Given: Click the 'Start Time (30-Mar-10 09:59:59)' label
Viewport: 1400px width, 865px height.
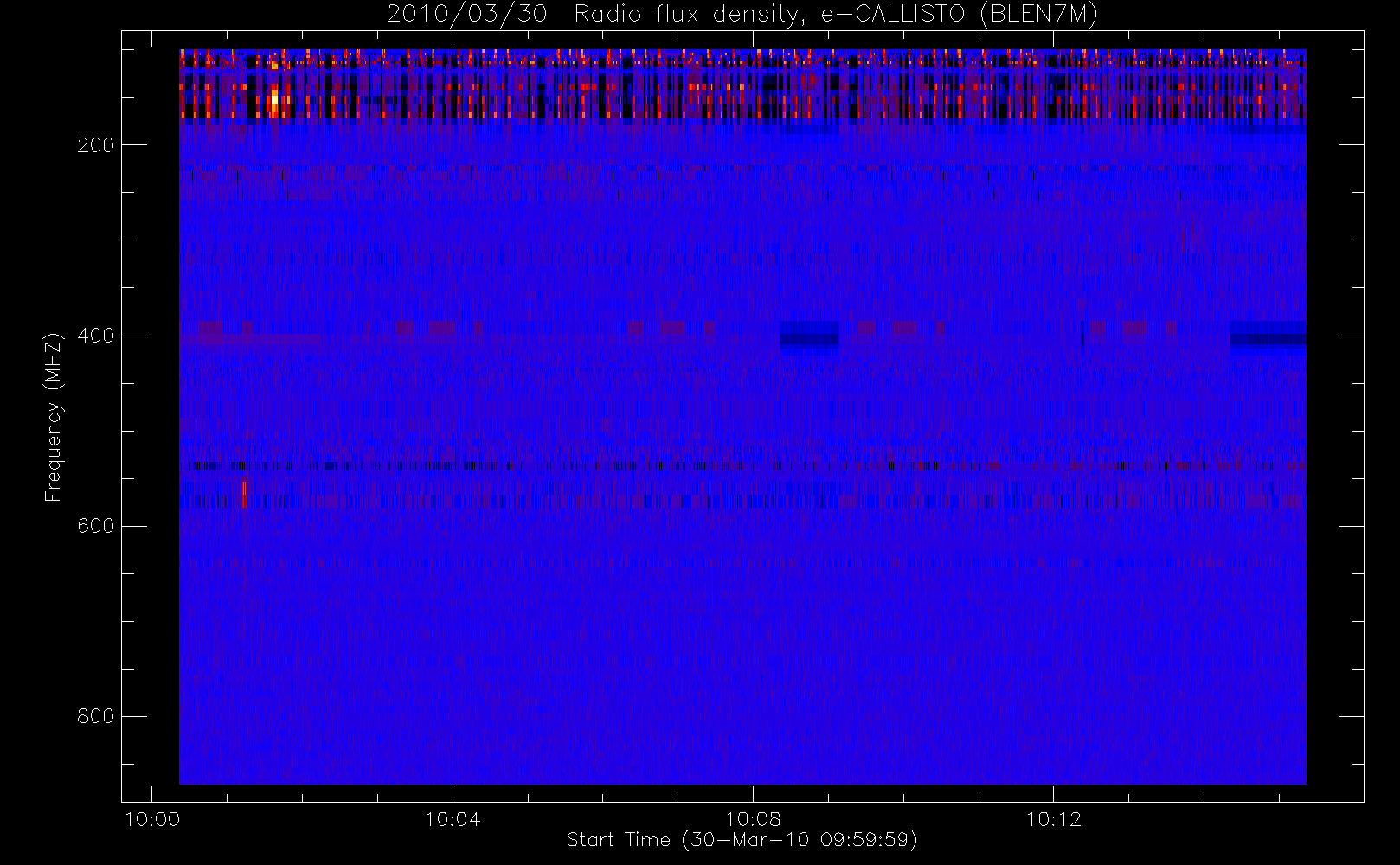Looking at the screenshot, I should click(742, 840).
